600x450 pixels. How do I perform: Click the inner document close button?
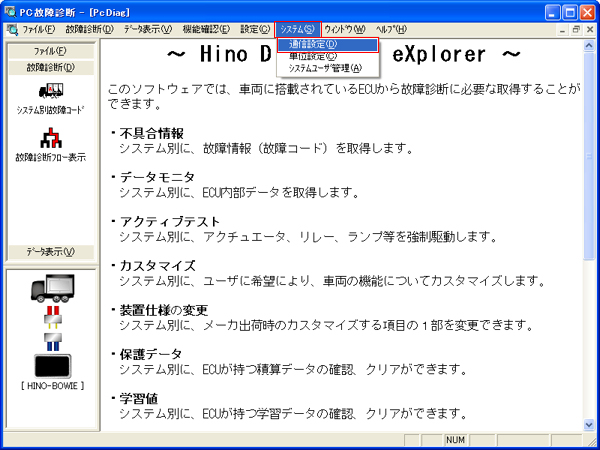pyautogui.click(x=588, y=30)
